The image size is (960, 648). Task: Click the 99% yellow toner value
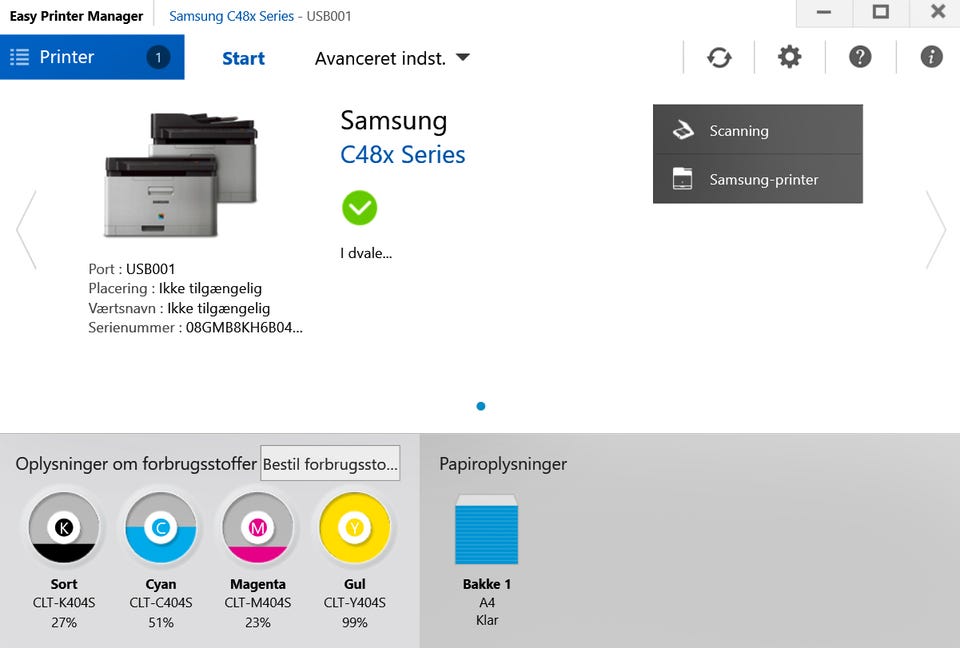click(354, 622)
